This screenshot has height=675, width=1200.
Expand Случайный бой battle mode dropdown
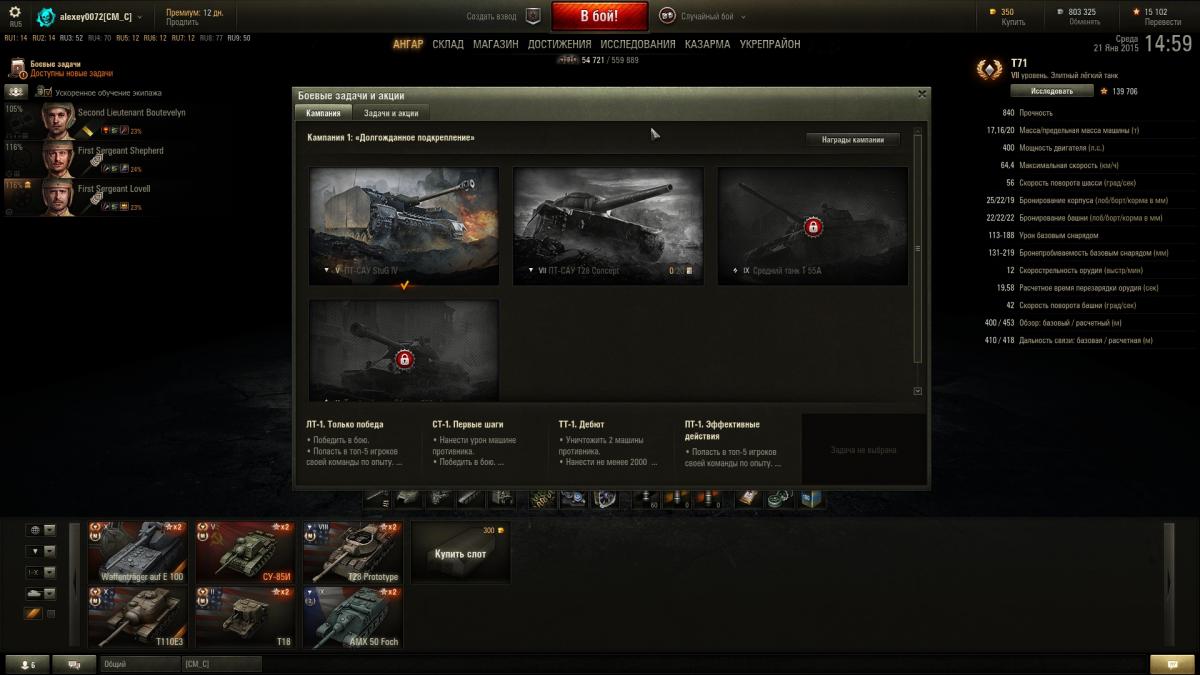click(x=743, y=17)
